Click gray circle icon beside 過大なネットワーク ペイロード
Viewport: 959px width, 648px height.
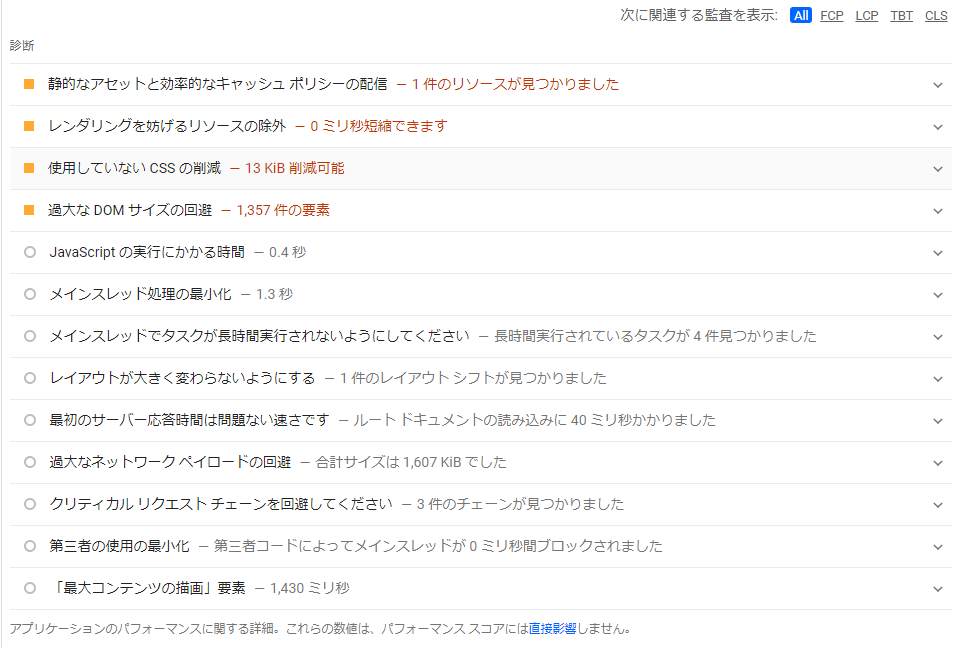coord(29,462)
